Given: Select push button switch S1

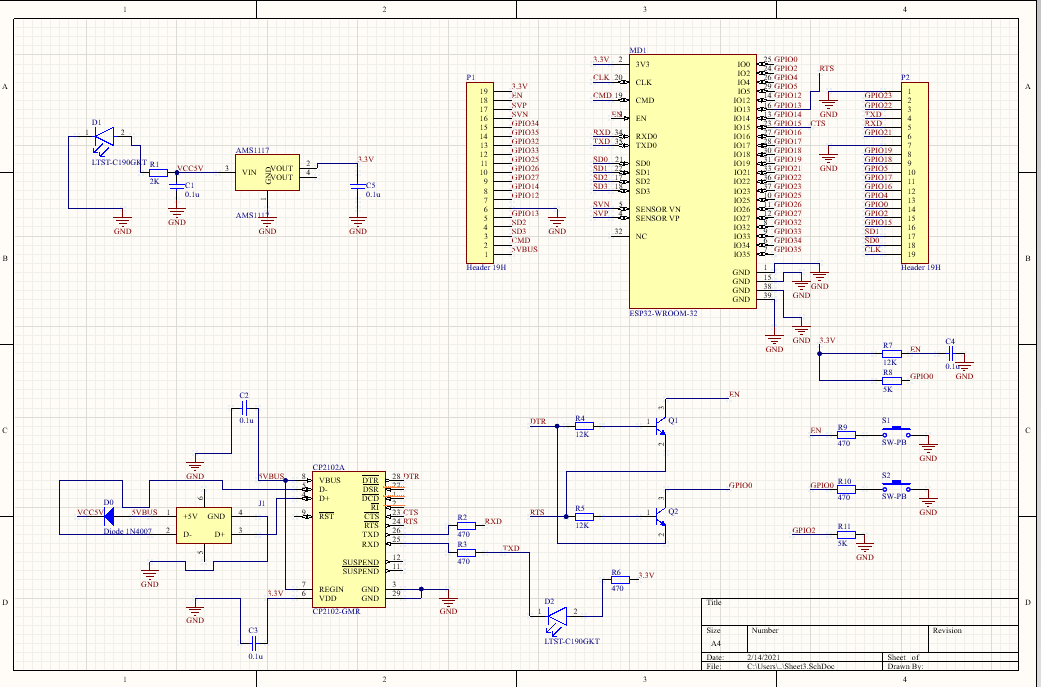Looking at the screenshot, I should pyautogui.click(x=896, y=433).
